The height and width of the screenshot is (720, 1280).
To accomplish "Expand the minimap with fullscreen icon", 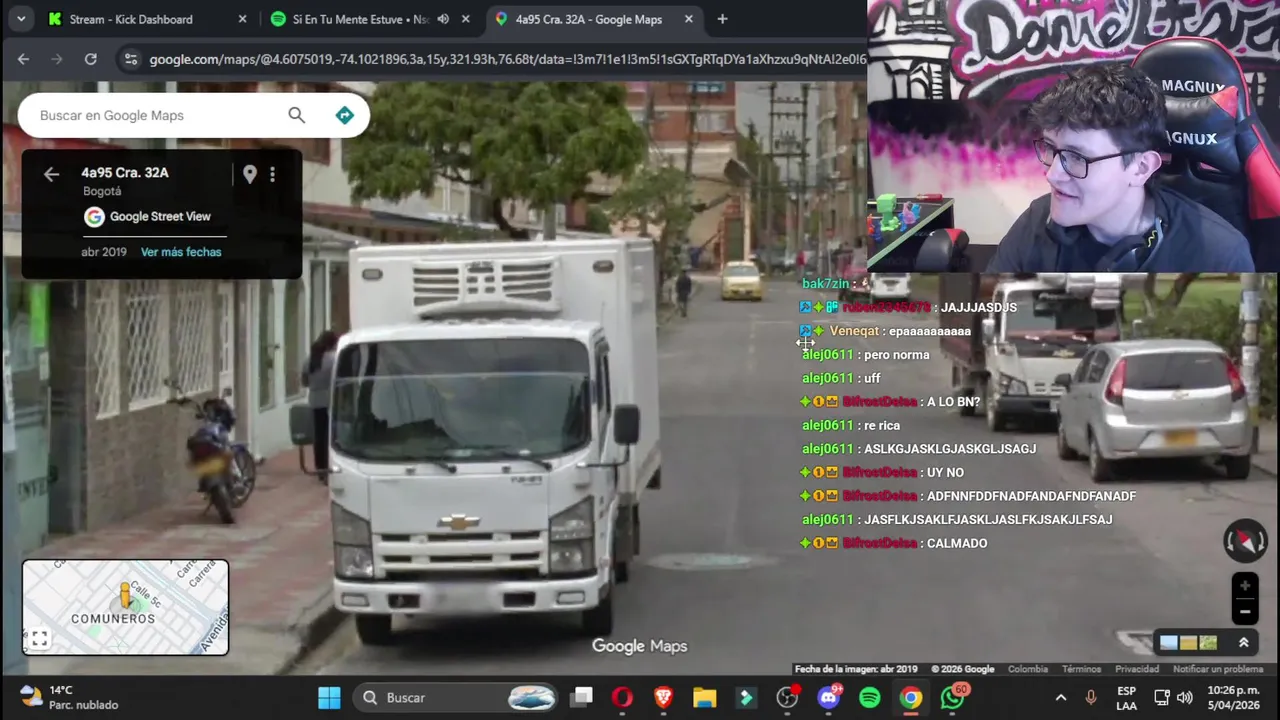I will coord(39,639).
